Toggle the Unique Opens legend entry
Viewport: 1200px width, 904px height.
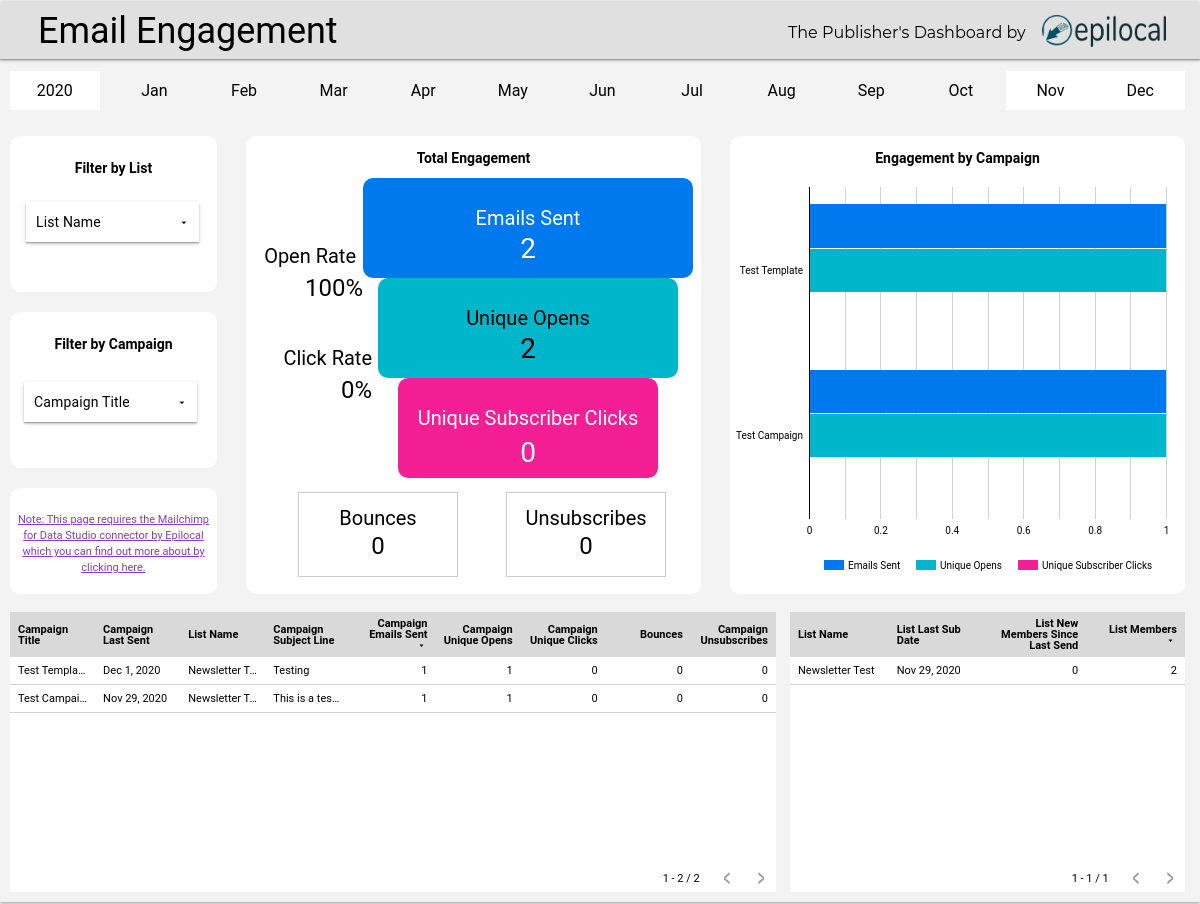pyautogui.click(x=959, y=565)
